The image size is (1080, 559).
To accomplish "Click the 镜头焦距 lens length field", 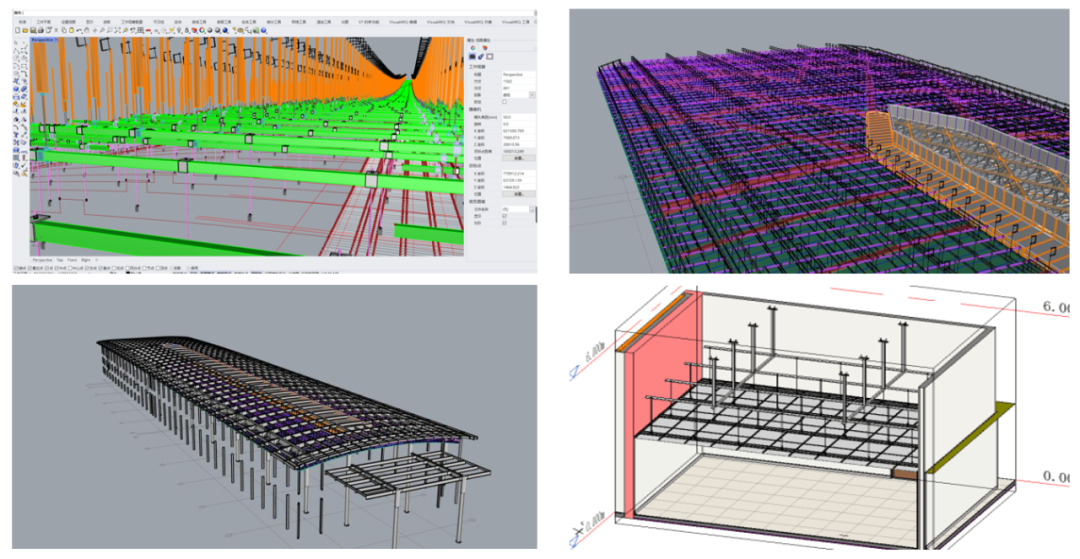I will 517,117.
